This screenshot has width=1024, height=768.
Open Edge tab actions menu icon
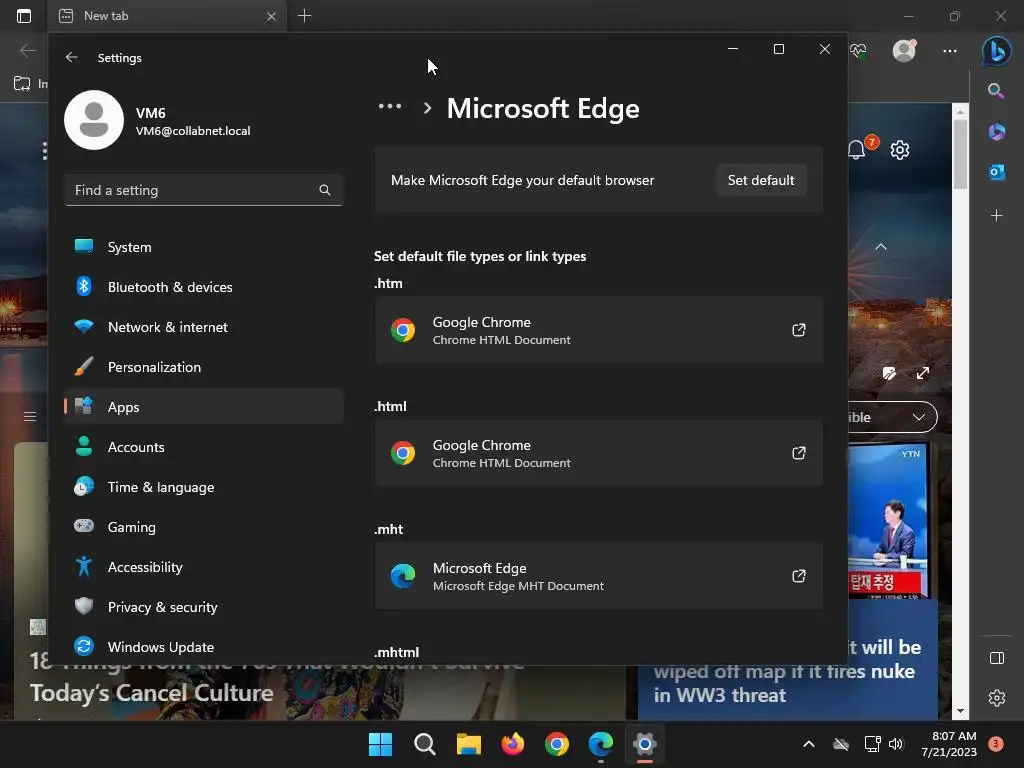[x=24, y=16]
